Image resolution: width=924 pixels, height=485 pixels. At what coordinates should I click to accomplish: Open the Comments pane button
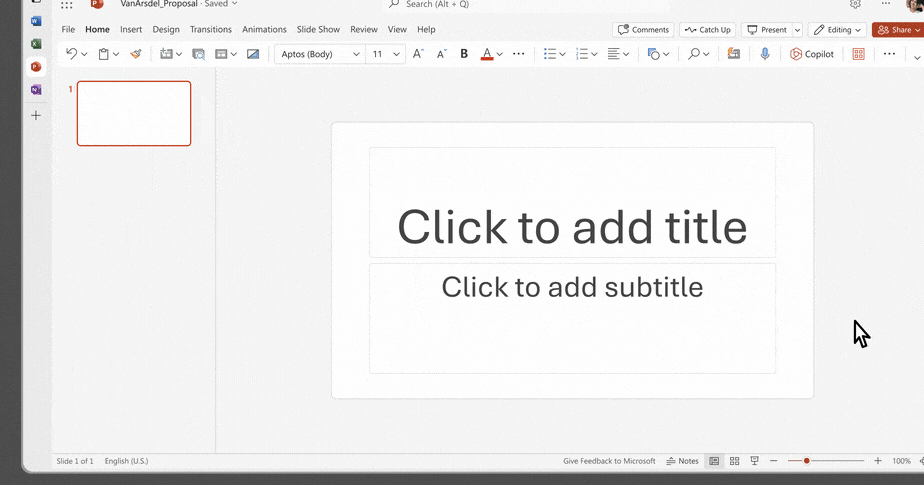click(643, 29)
